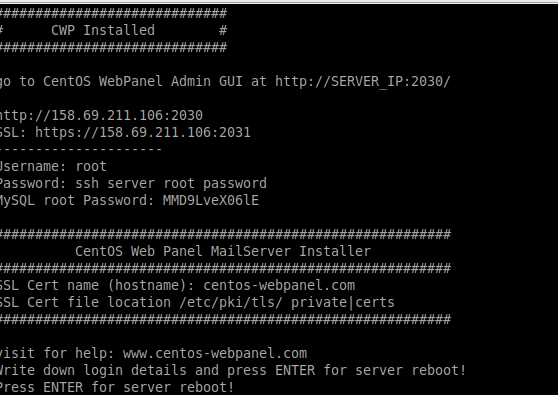Image resolution: width=558 pixels, height=395 pixels.
Task: Click the dashed separator line under SSL URL
Action: point(81,149)
